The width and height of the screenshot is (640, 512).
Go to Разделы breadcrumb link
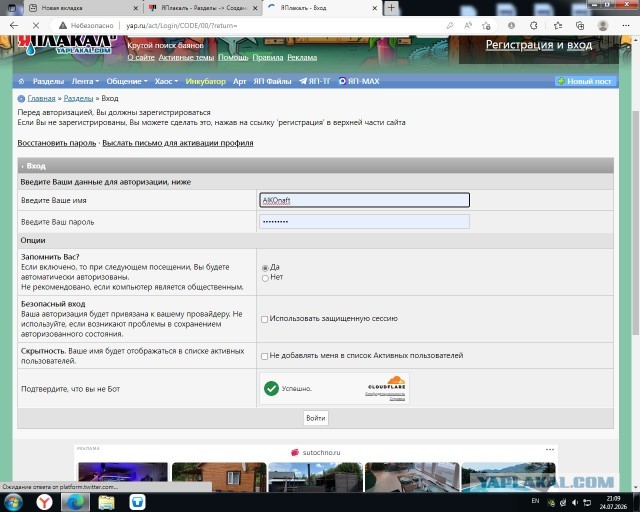78,98
